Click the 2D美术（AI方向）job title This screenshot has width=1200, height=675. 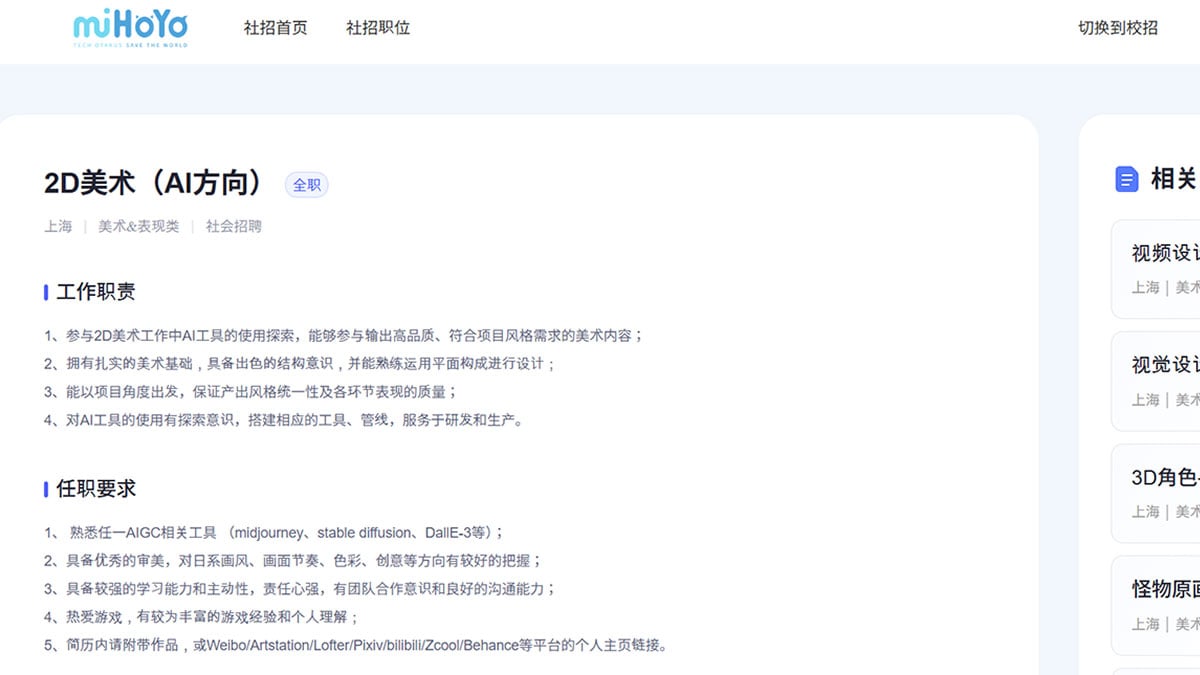(157, 184)
